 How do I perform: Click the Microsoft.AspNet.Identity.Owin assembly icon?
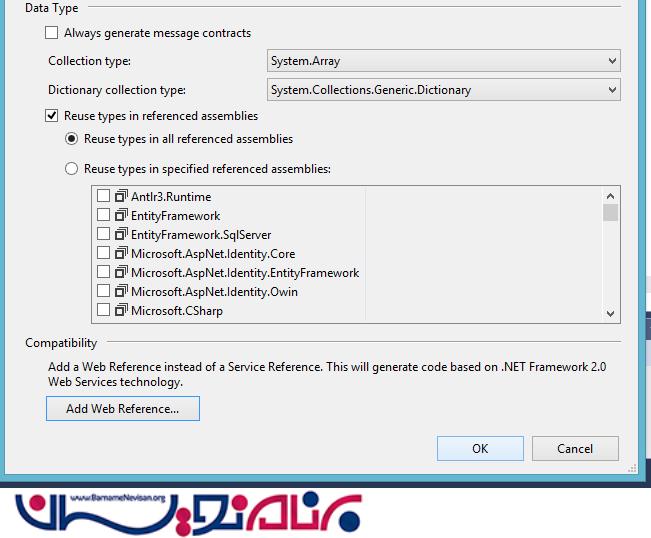tap(121, 291)
